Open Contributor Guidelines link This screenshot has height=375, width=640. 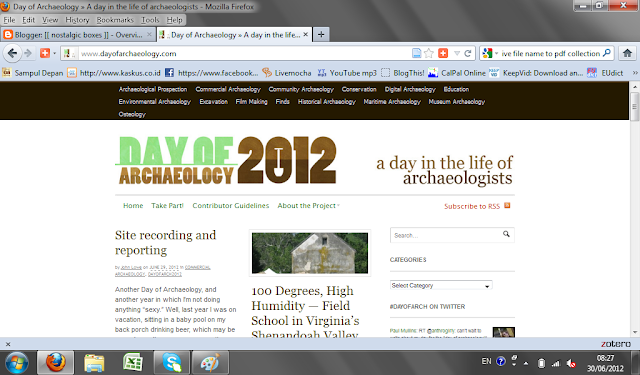(x=231, y=206)
